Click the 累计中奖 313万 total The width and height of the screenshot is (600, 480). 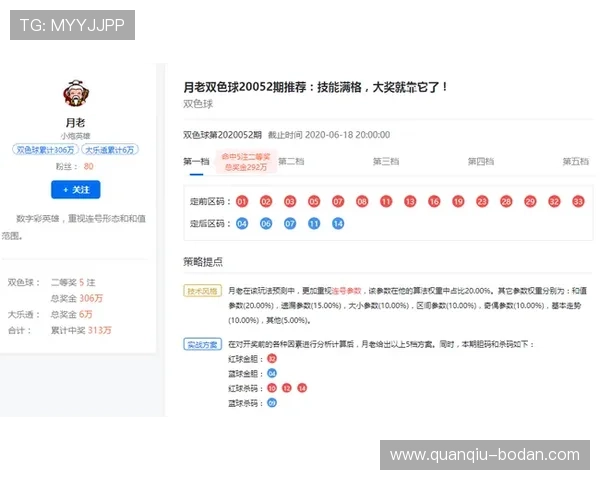[x=81, y=330]
